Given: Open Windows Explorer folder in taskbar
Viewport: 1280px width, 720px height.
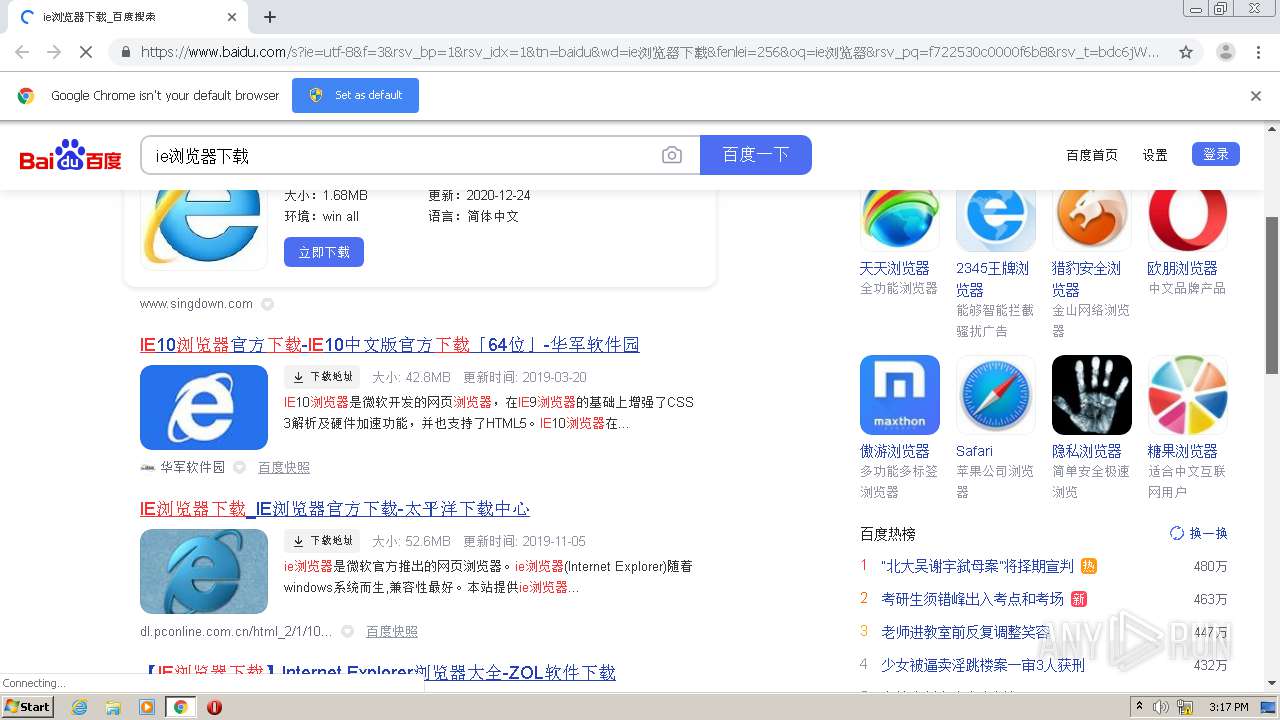Looking at the screenshot, I should (x=113, y=707).
